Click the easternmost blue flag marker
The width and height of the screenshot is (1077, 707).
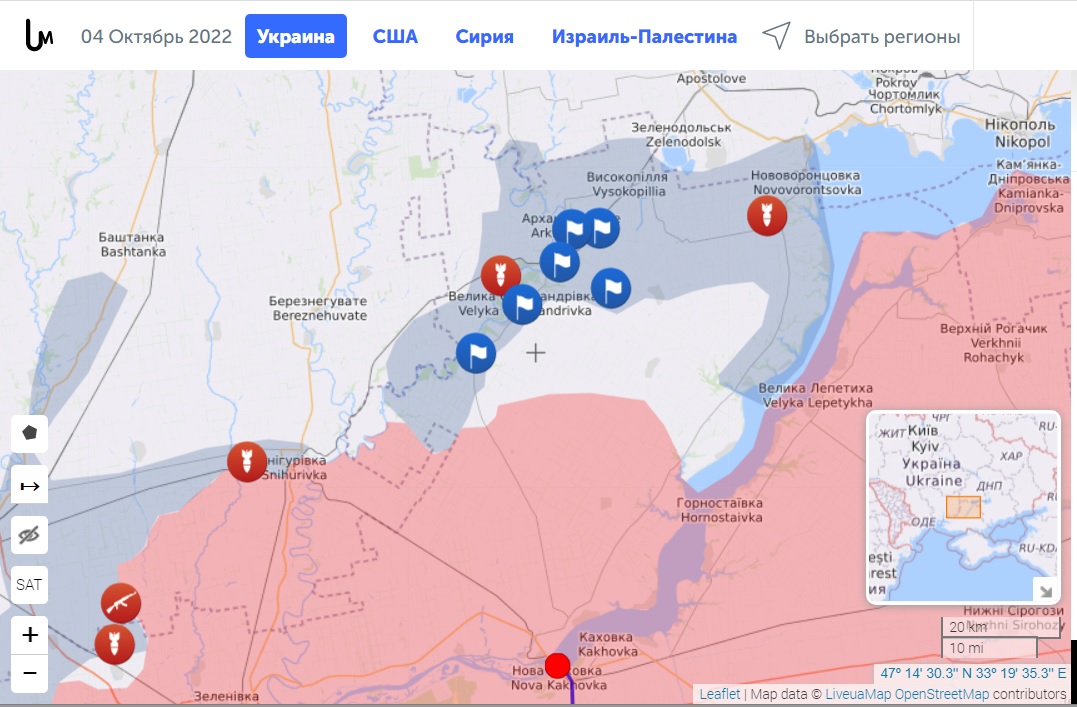click(611, 288)
